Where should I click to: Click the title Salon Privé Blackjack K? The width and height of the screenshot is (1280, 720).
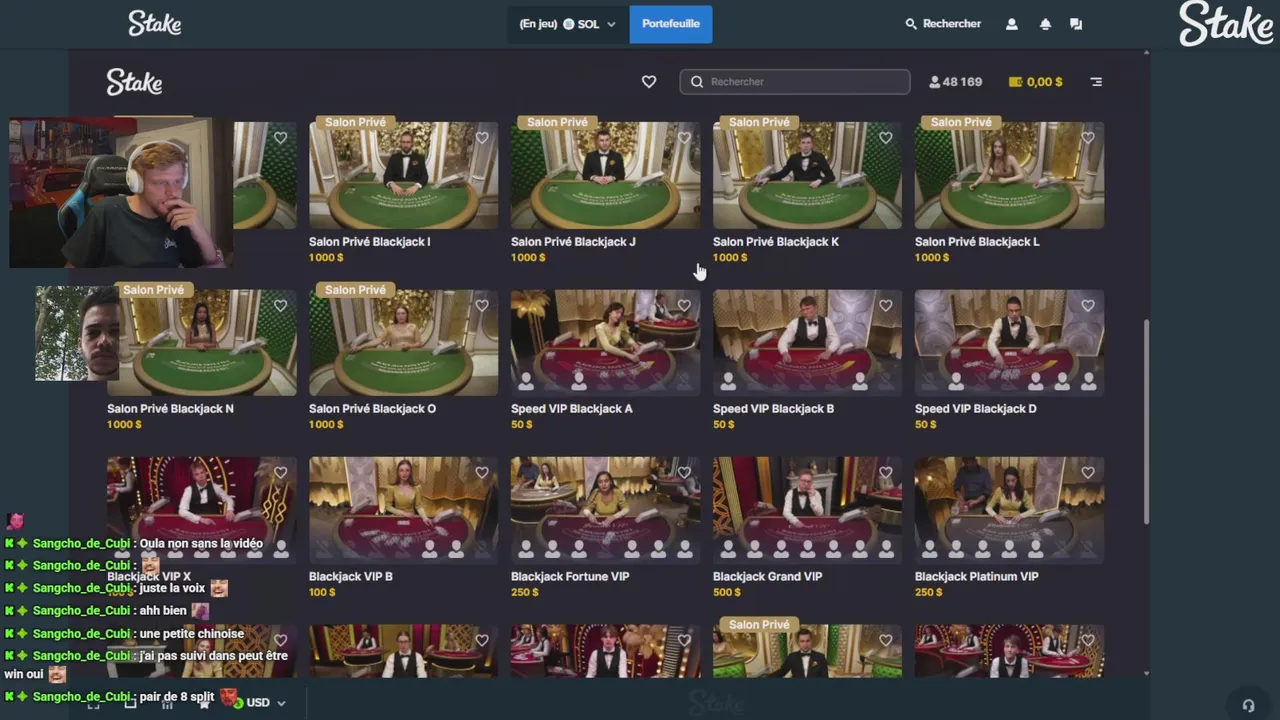click(776, 242)
